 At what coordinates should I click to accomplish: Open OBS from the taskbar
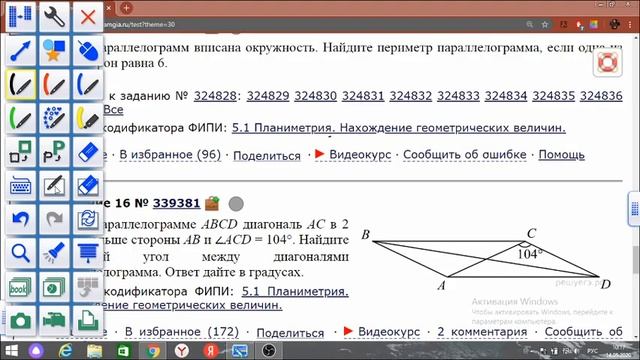(x=269, y=351)
